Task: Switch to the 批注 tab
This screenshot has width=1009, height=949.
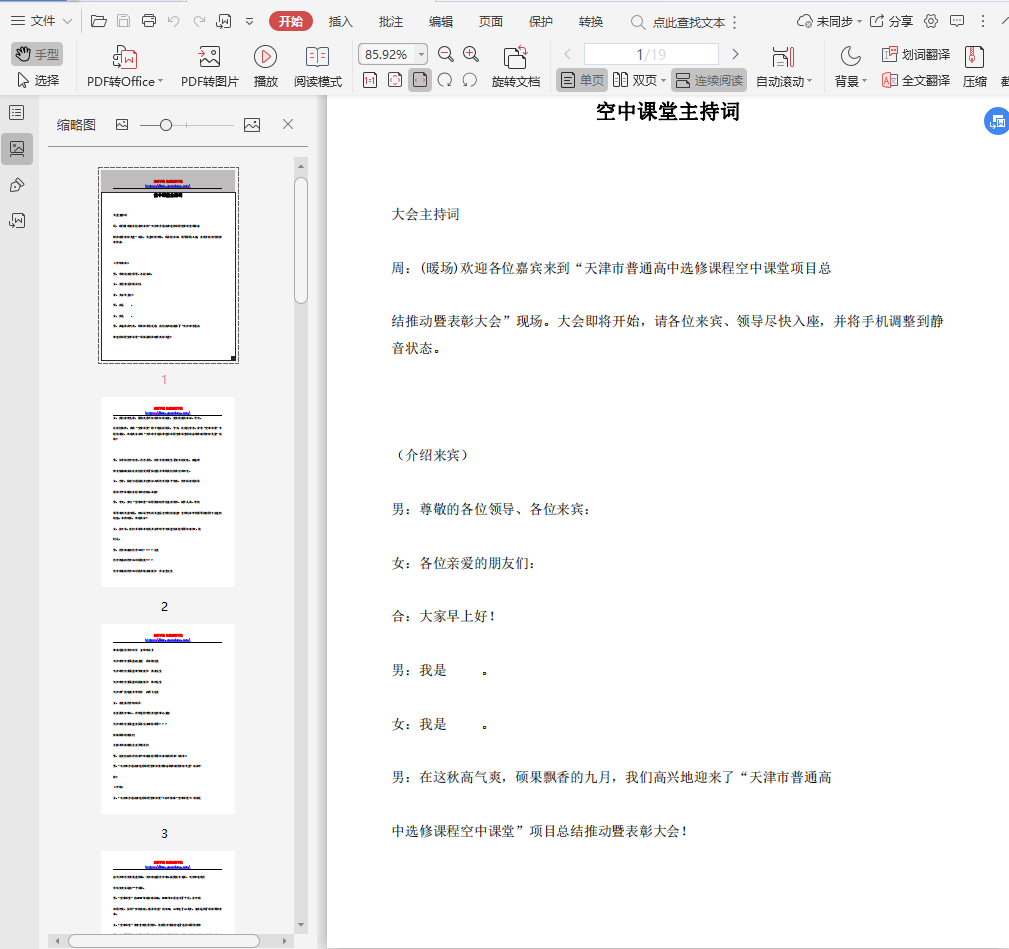Action: tap(391, 21)
